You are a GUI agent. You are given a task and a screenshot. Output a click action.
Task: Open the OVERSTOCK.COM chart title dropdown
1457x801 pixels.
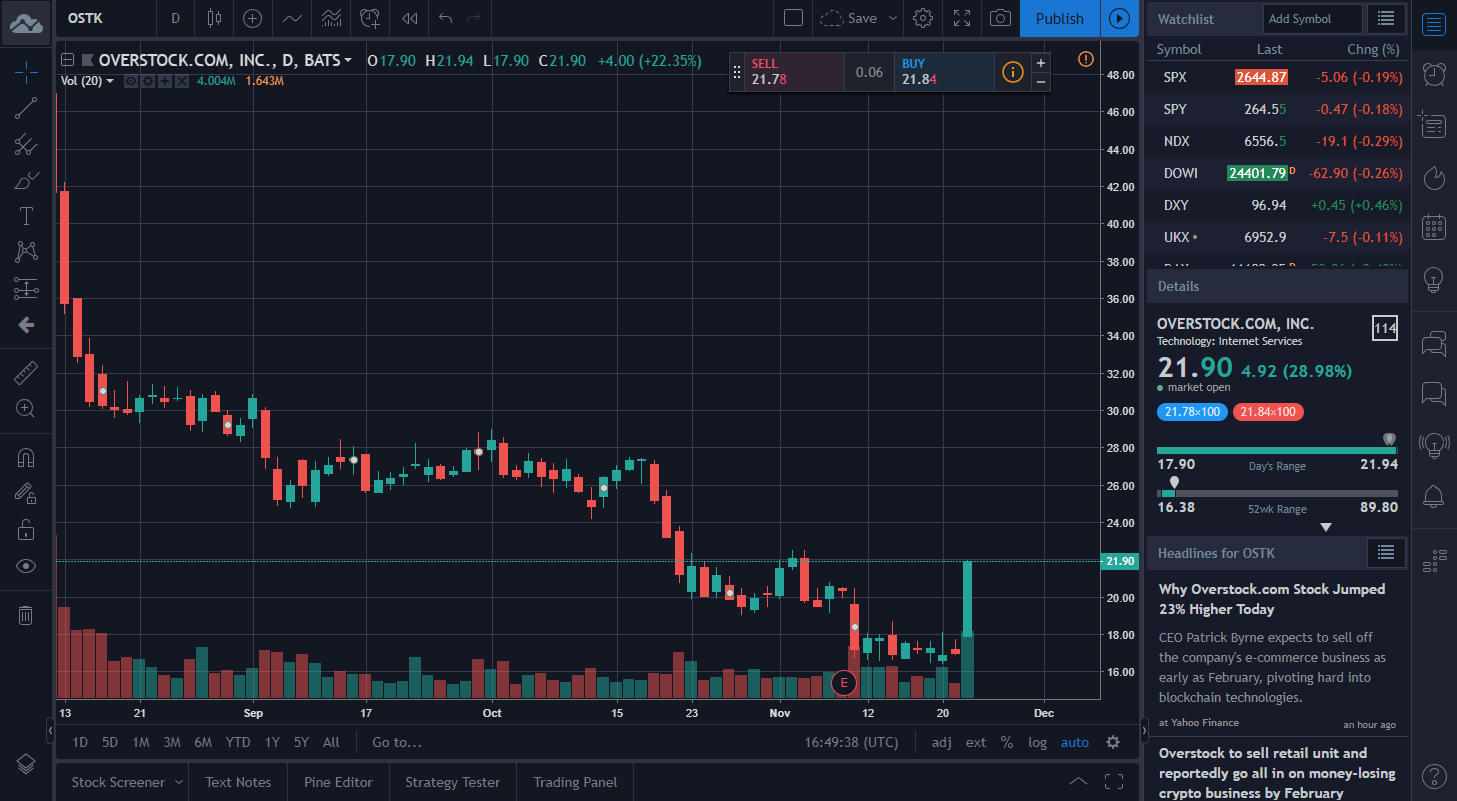coord(347,60)
